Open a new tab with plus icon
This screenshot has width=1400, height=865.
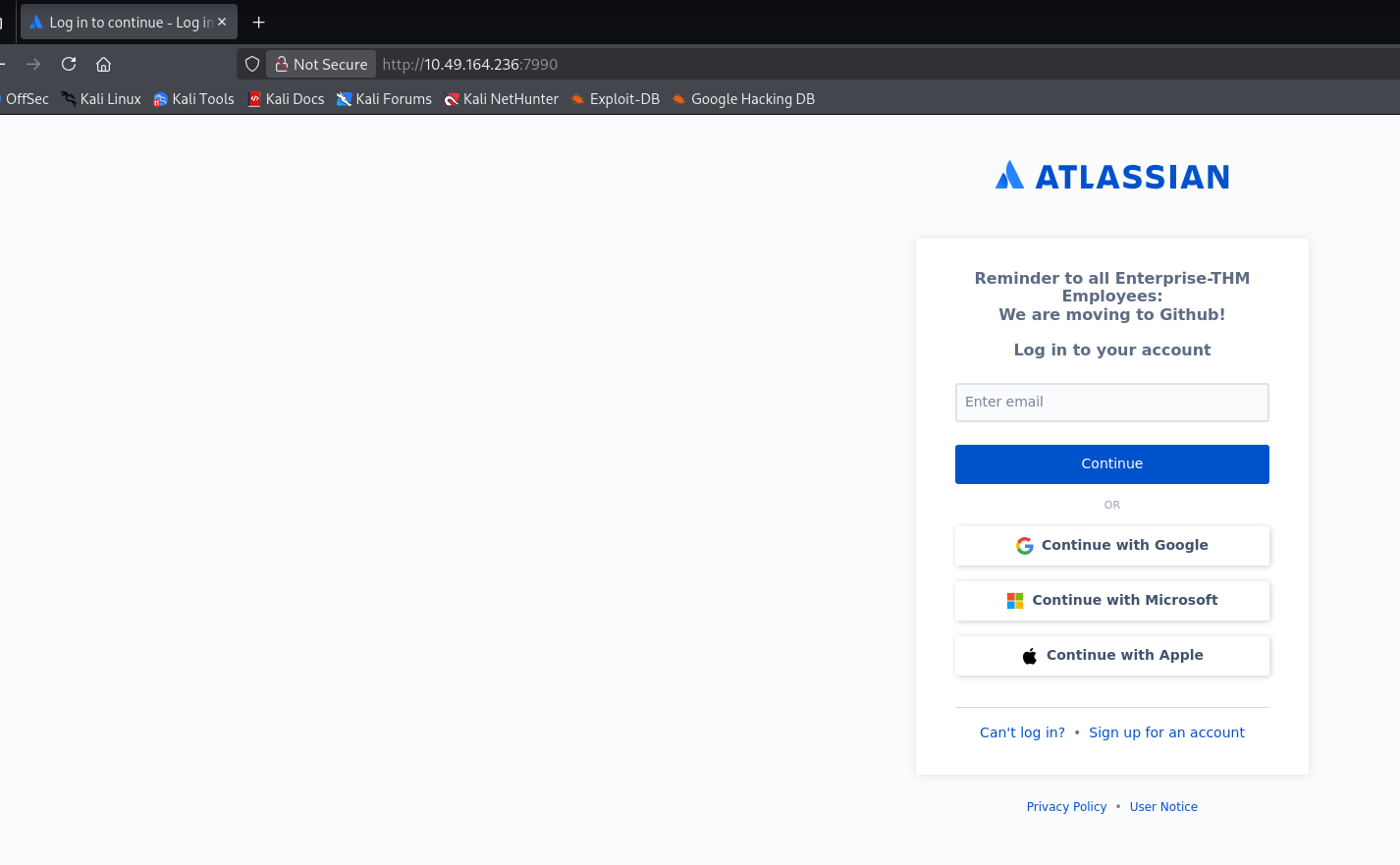point(259,22)
